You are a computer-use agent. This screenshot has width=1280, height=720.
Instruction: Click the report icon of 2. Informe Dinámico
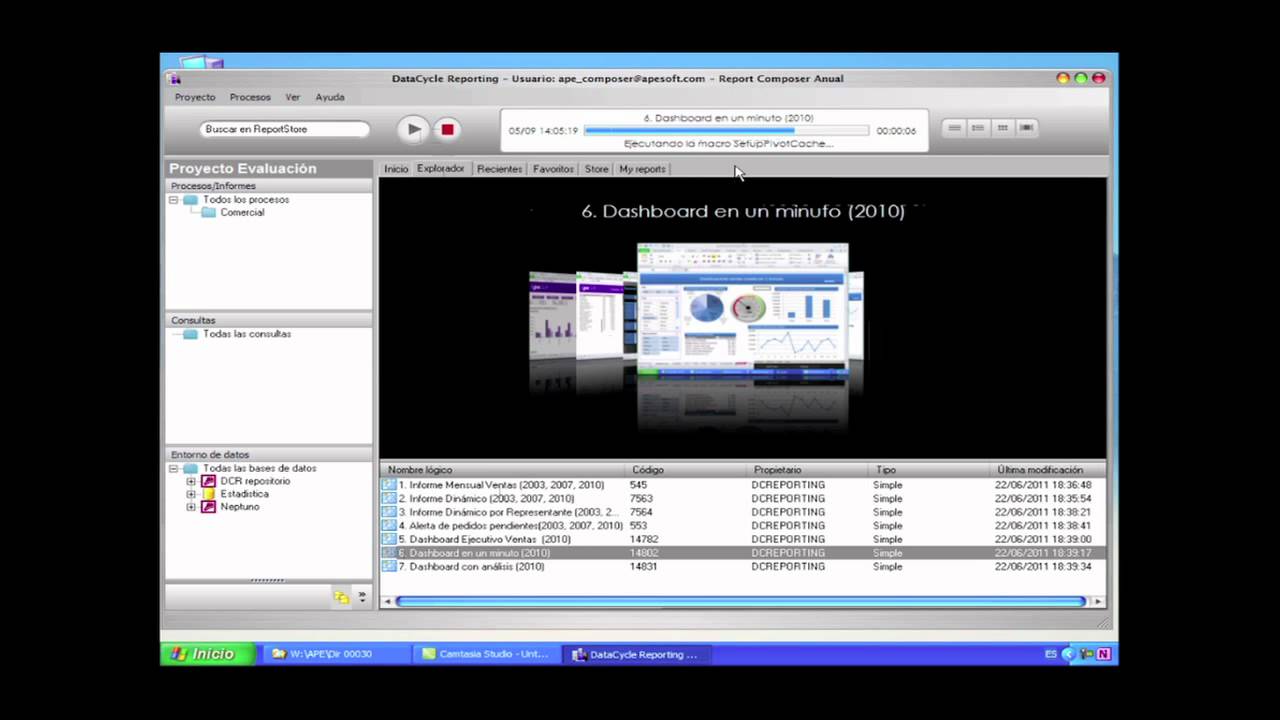(389, 498)
